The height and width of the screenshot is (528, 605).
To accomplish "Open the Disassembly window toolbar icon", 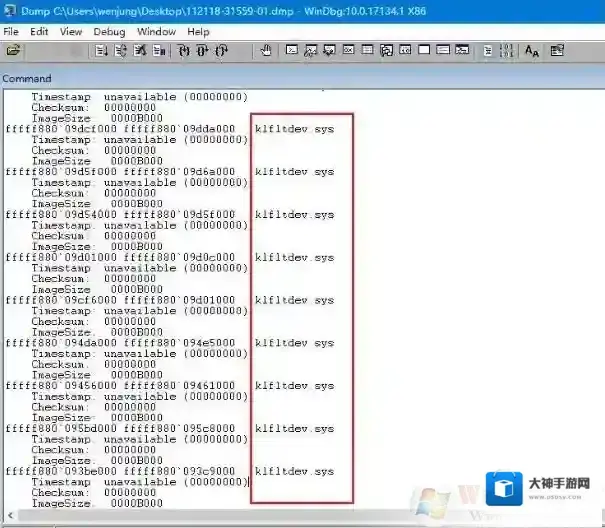I will 405,50.
